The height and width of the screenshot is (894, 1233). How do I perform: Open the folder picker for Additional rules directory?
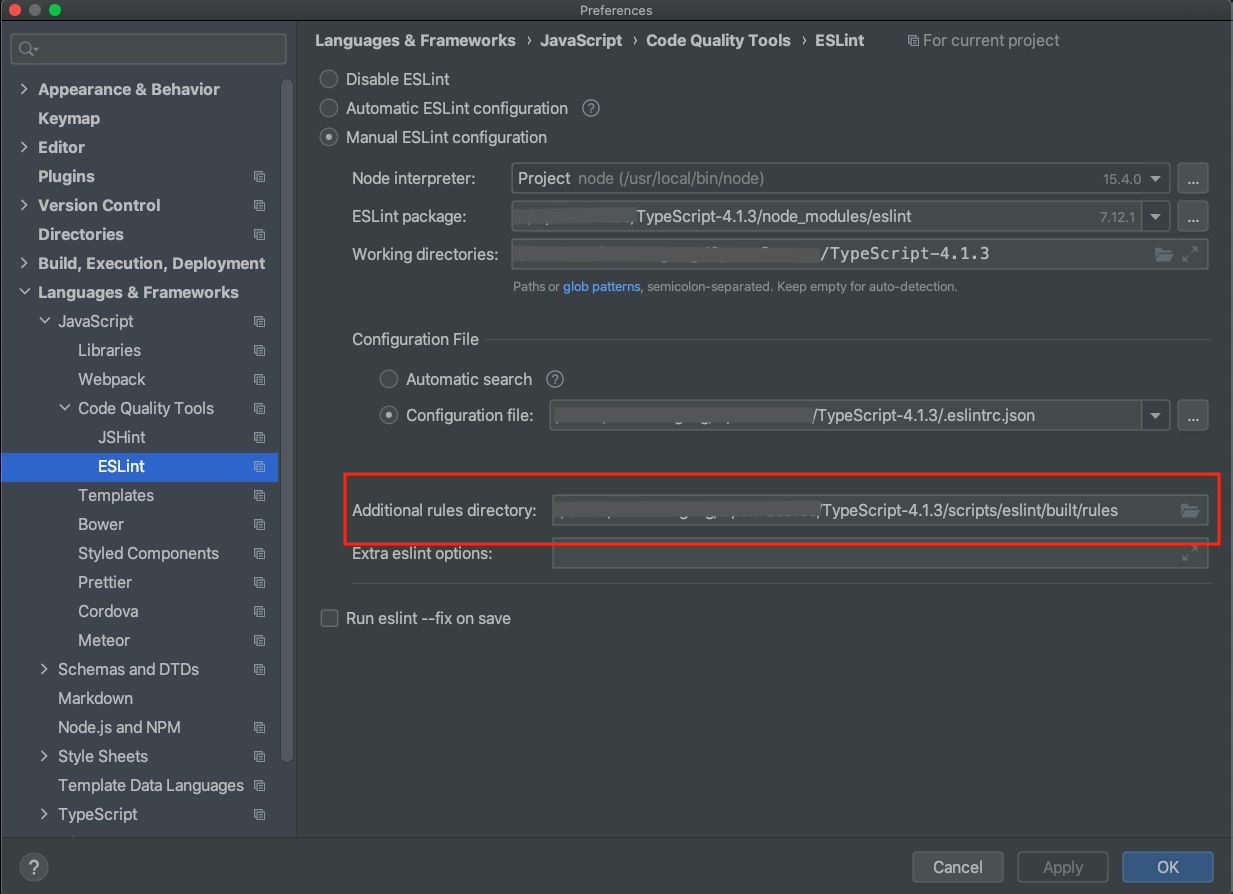tap(1190, 510)
